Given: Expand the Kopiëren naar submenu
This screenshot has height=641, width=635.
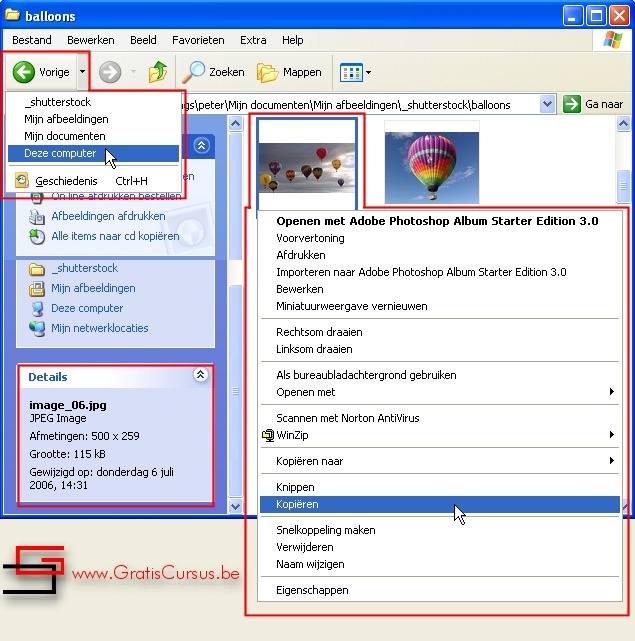Looking at the screenshot, I should pyautogui.click(x=440, y=461).
